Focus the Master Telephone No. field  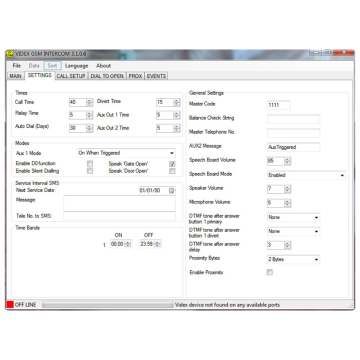[293, 133]
